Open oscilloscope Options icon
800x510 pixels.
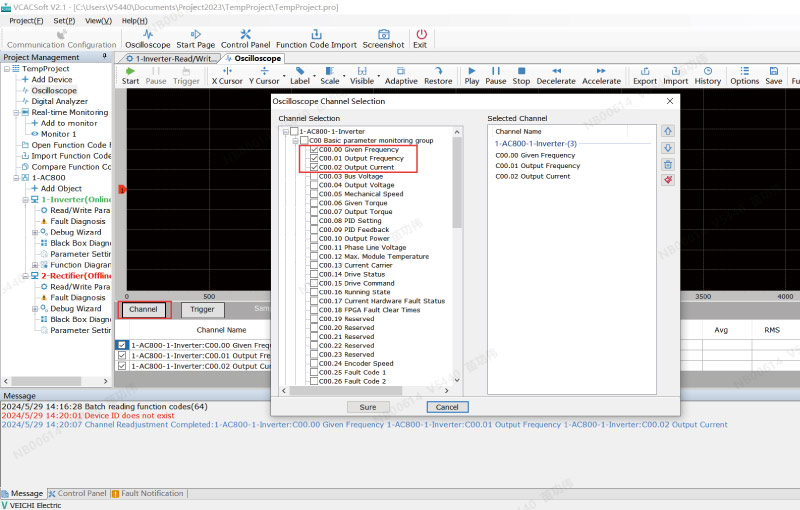tap(744, 71)
